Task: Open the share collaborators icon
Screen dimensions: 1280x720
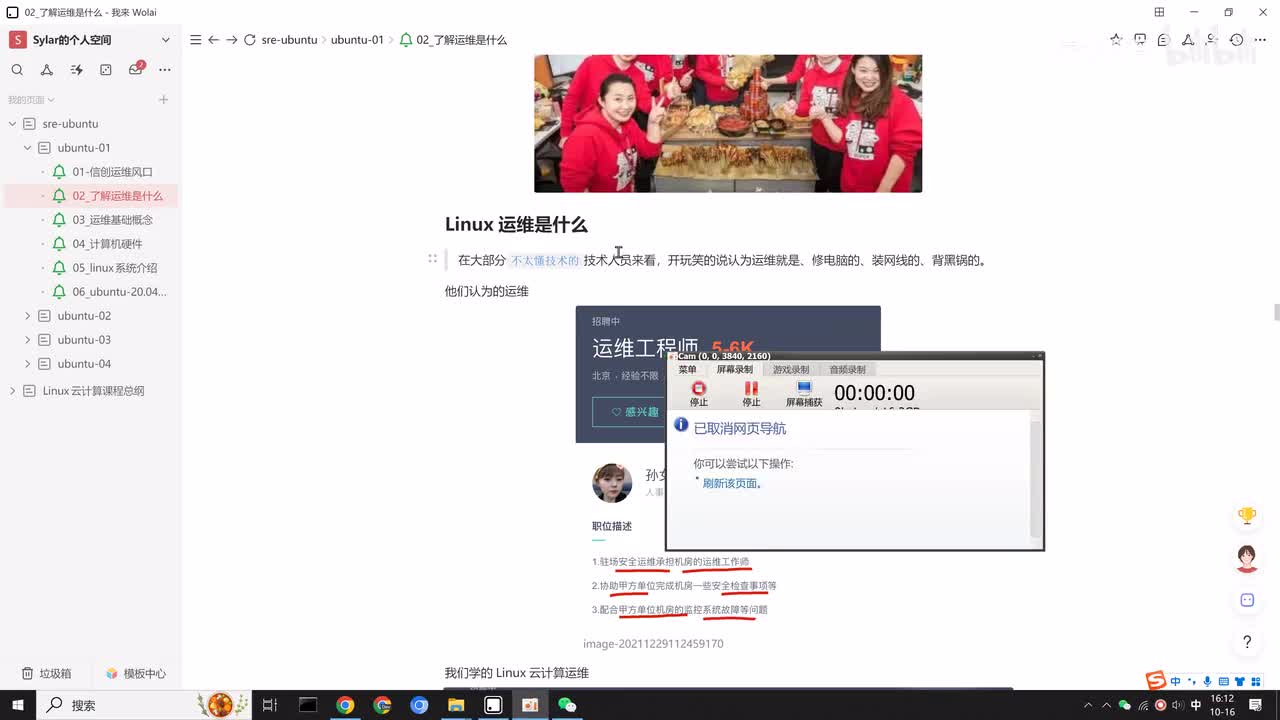Action: (1212, 40)
